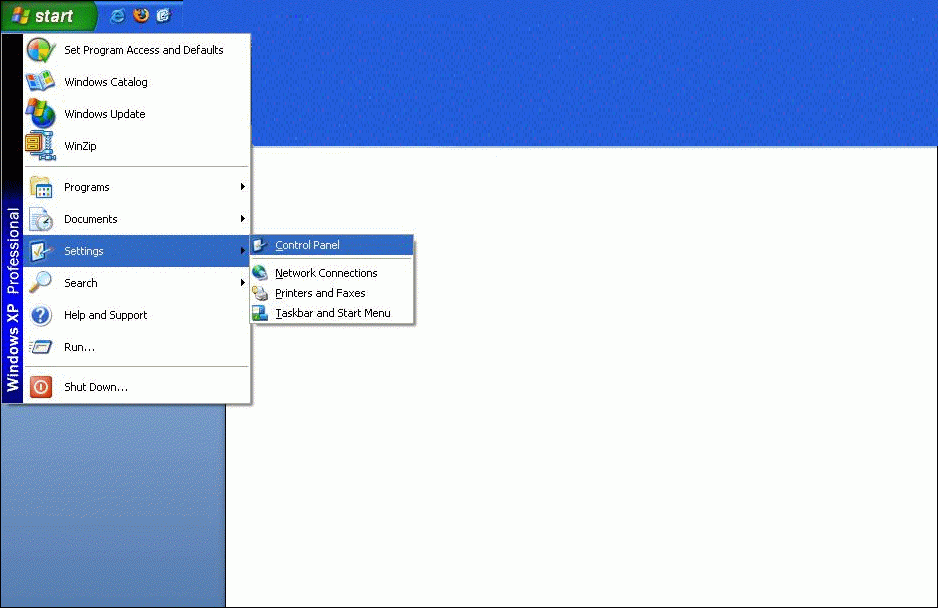Open the Programs menu label
938x608 pixels.
(x=87, y=187)
